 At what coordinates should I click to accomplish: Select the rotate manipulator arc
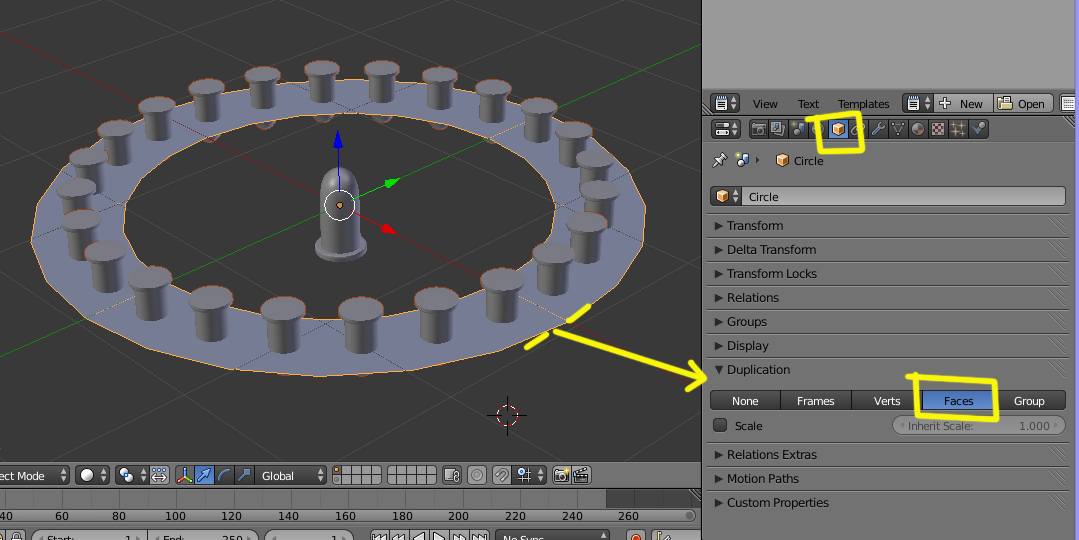[x=224, y=475]
